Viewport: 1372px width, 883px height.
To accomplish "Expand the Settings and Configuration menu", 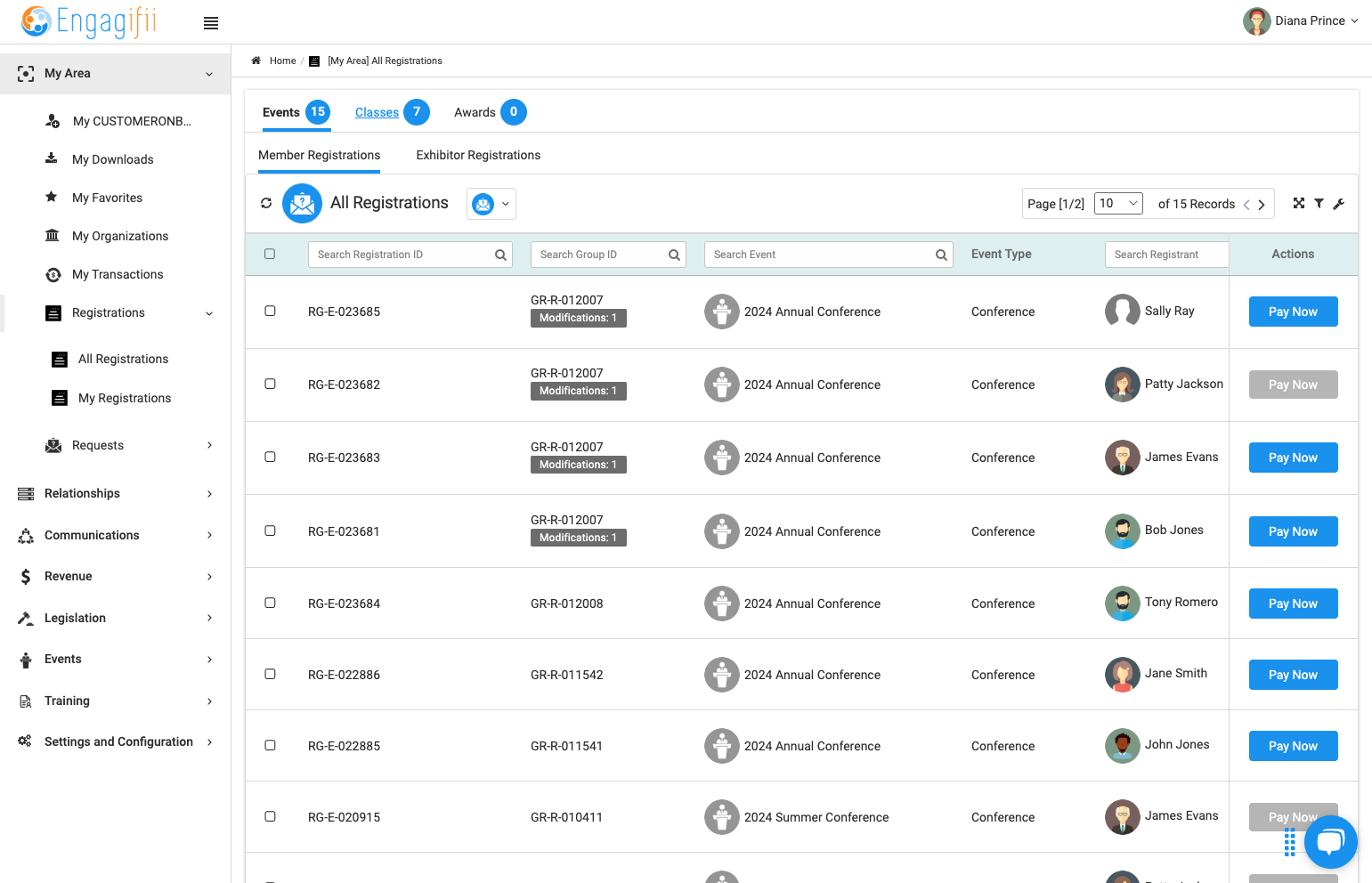I will [116, 741].
